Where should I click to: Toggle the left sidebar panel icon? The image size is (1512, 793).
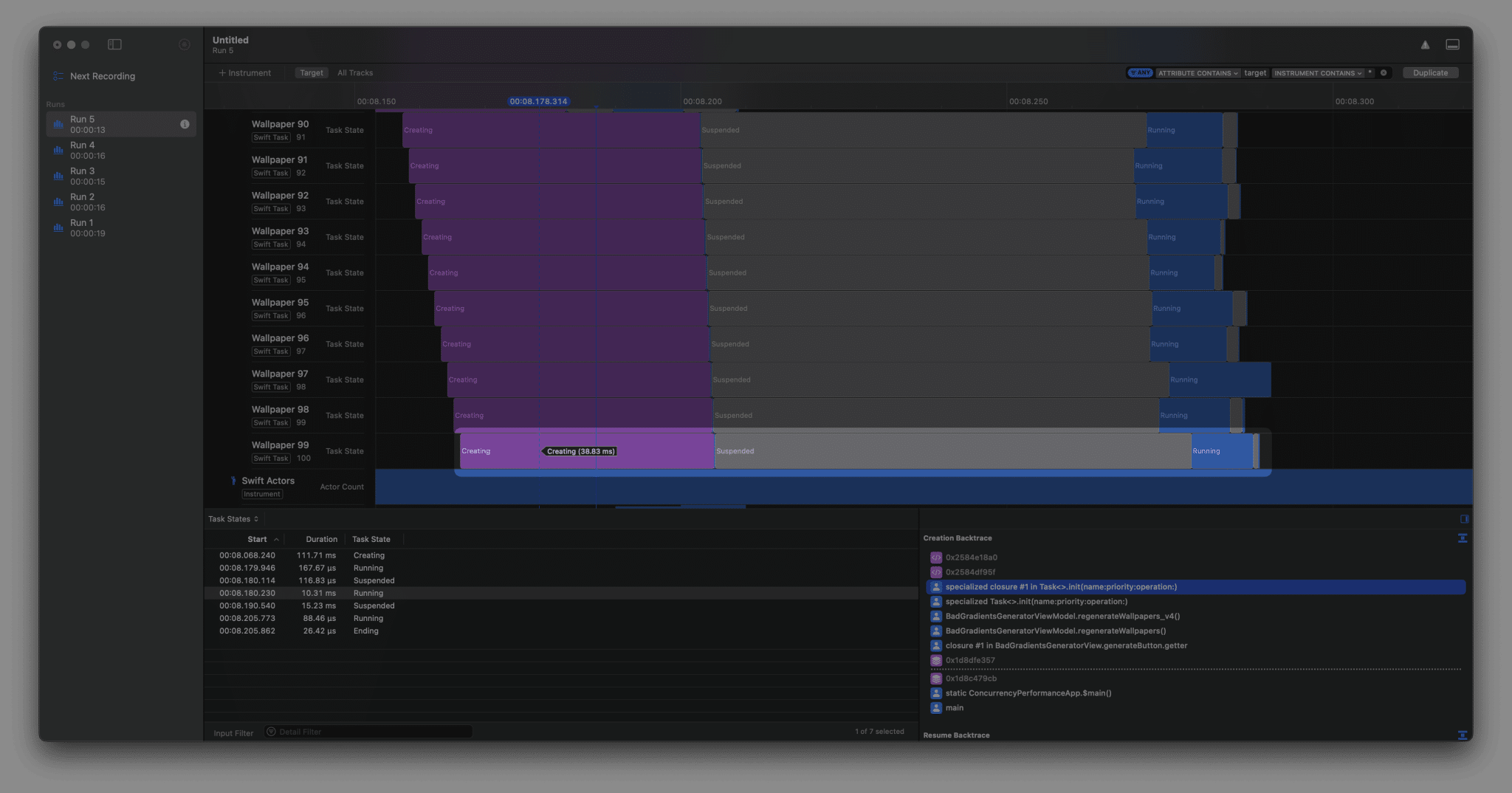[x=114, y=44]
